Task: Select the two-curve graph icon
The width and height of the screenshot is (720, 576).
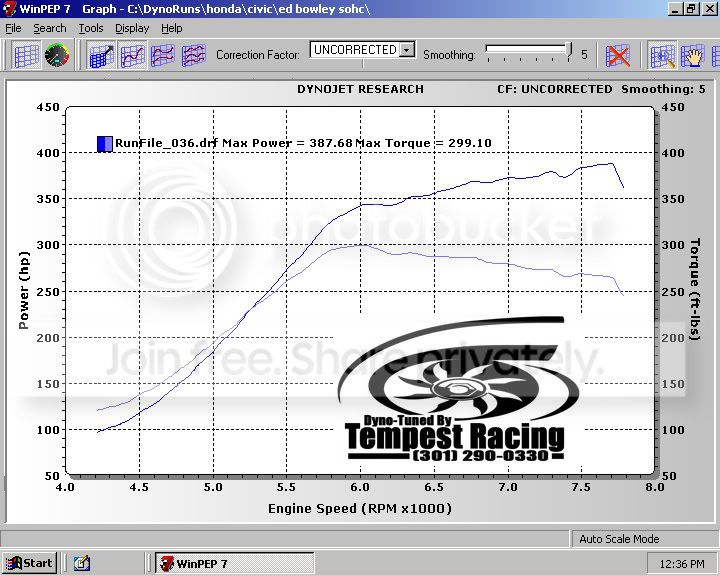Action: coord(163,56)
